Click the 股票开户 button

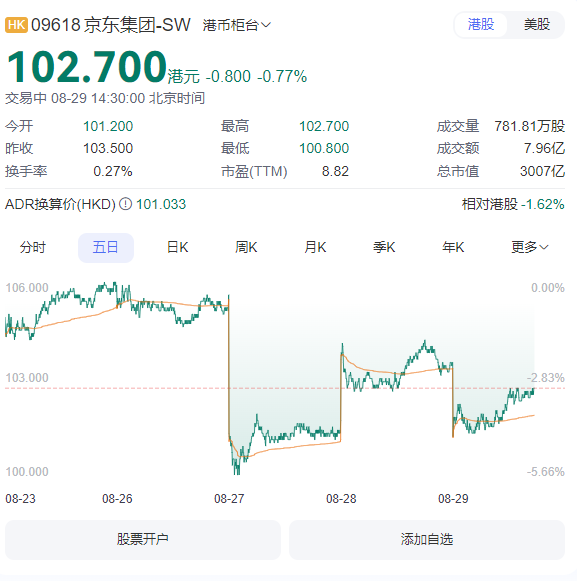pos(143,540)
